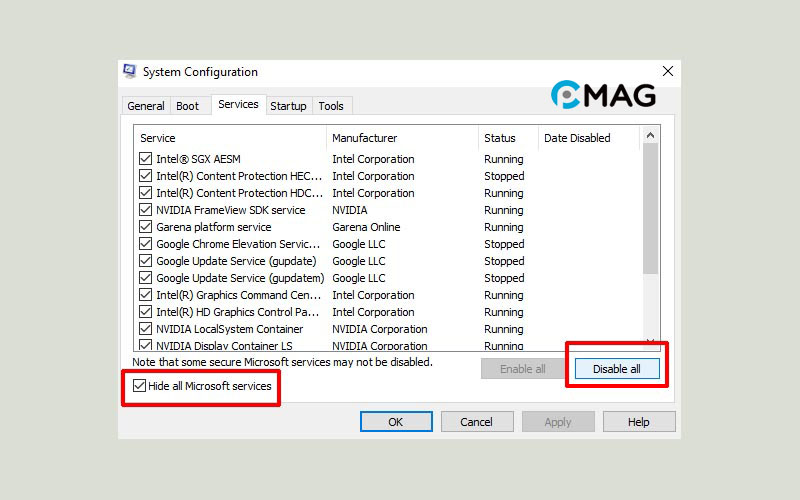Toggle the Garena platform service checkbox
Viewport: 800px width, 500px height.
pyautogui.click(x=146, y=227)
